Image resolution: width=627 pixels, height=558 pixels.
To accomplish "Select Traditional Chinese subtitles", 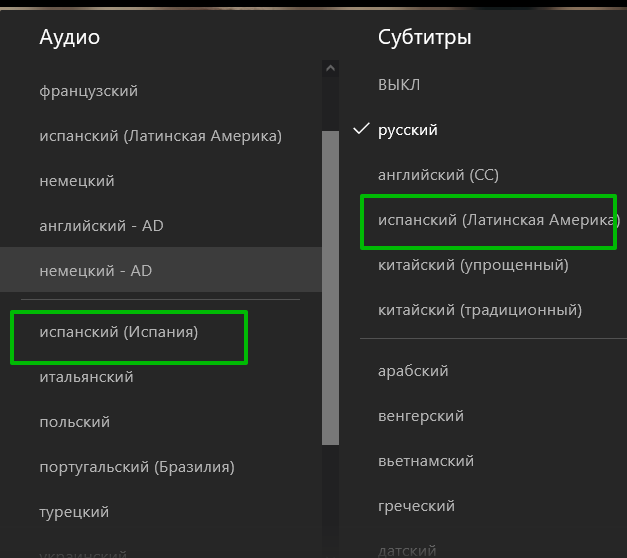I will [479, 310].
